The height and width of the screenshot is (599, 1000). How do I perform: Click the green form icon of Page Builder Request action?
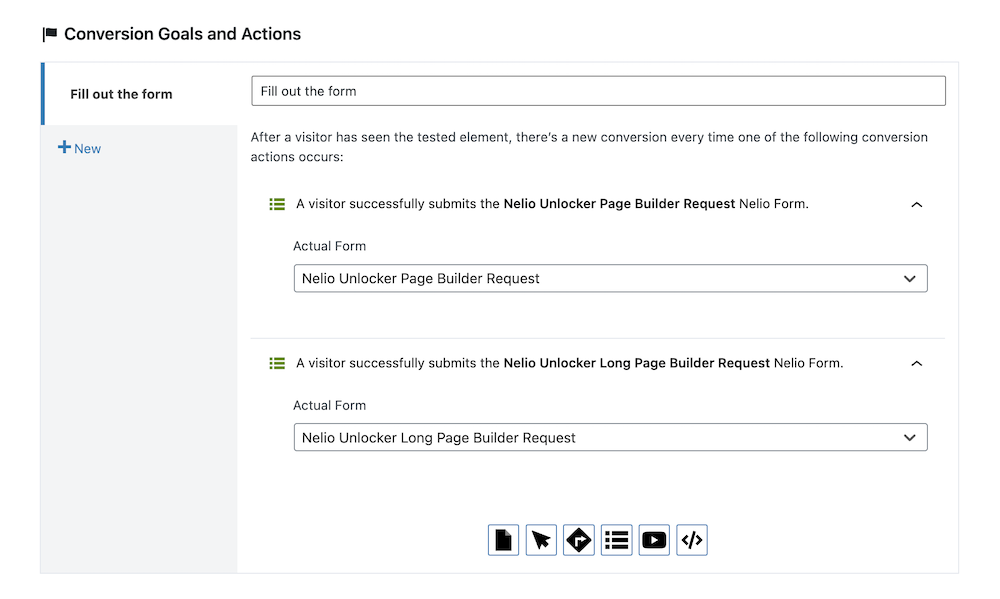pyautogui.click(x=277, y=204)
